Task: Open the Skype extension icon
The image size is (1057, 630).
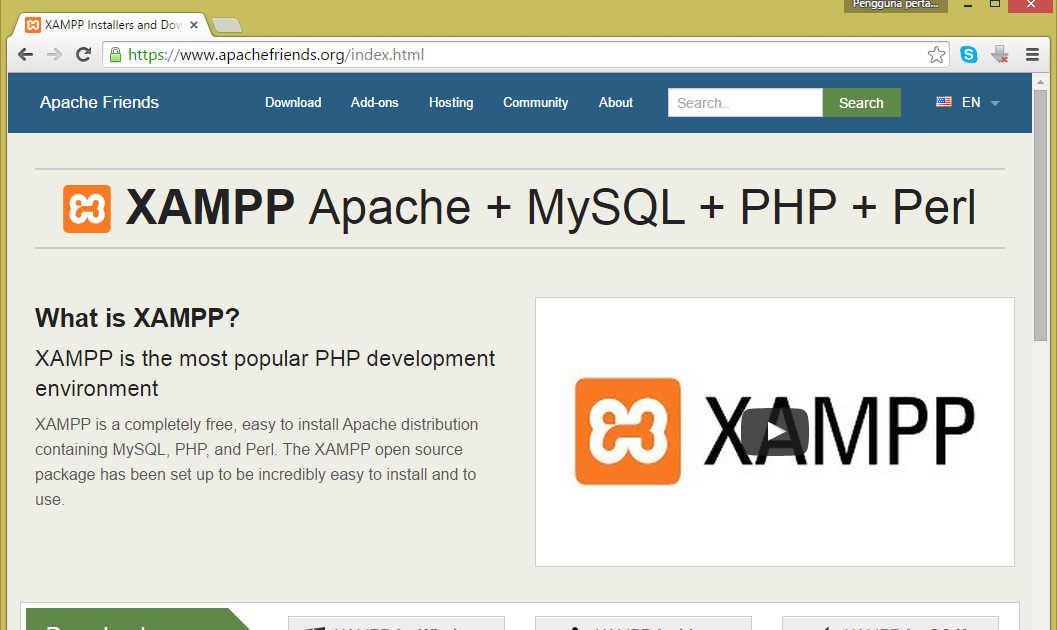Action: [x=969, y=55]
